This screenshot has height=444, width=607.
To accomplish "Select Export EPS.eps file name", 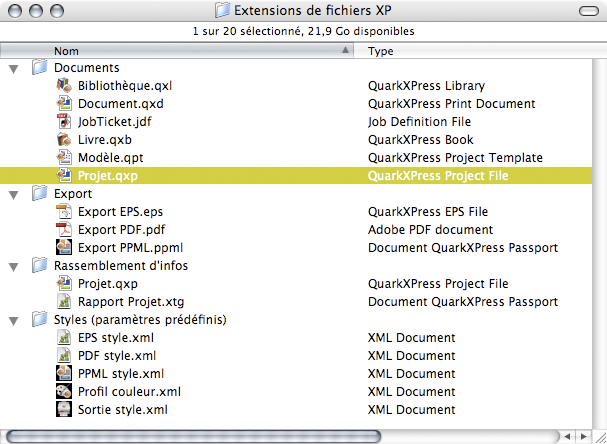I will (x=120, y=212).
